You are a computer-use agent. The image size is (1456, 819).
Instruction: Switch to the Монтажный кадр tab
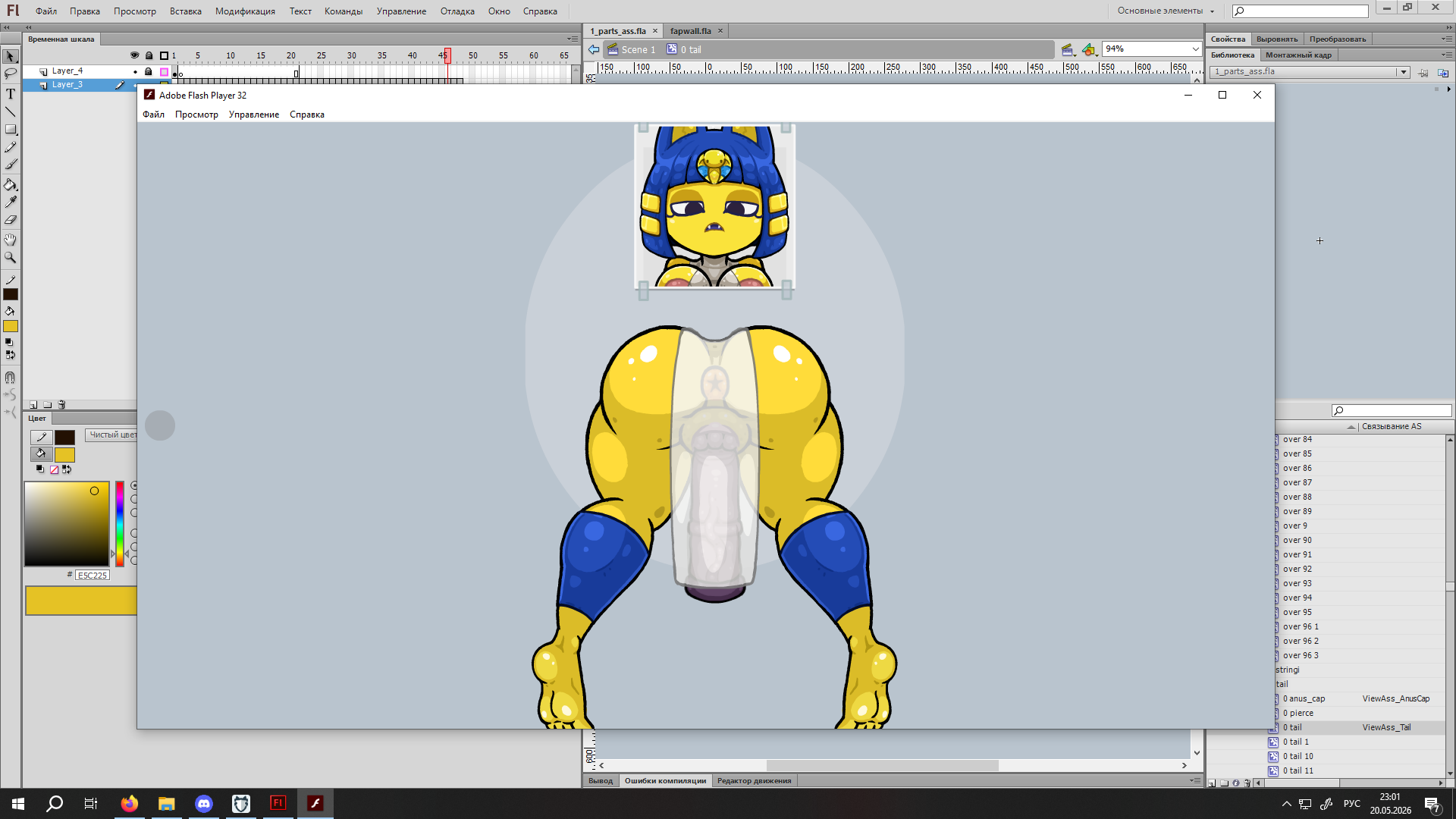(x=1298, y=55)
